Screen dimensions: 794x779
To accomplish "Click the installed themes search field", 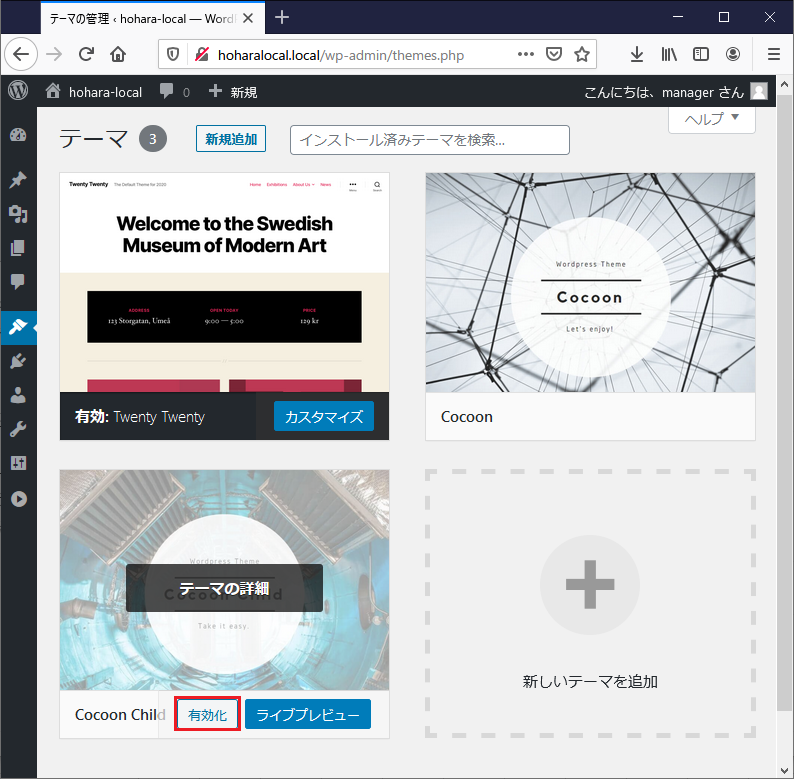I will click(429, 140).
